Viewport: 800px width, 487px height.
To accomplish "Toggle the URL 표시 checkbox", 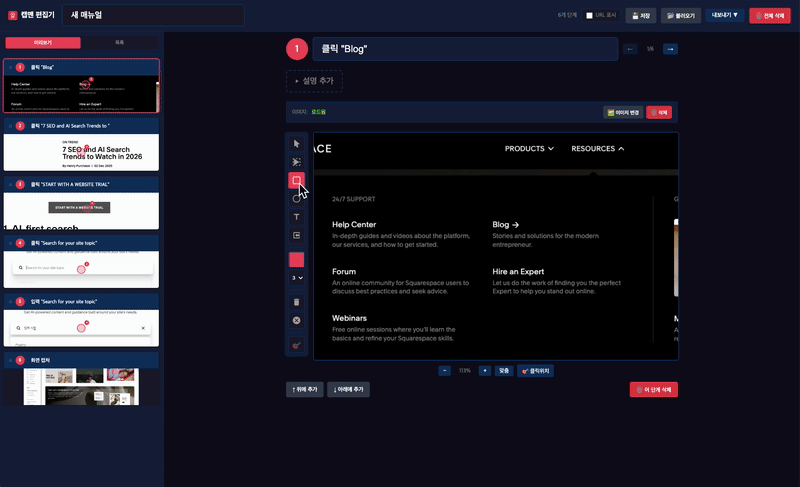I will coord(589,15).
